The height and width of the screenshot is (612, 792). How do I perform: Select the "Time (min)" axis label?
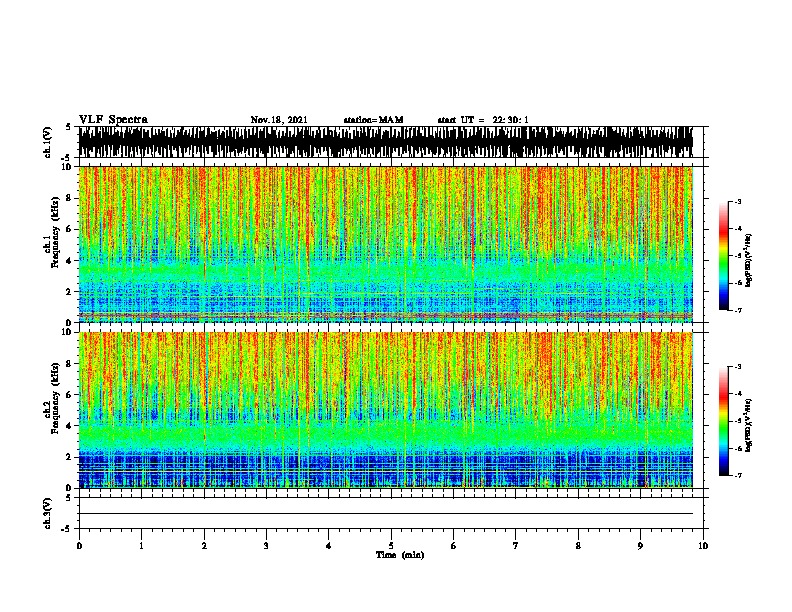click(400, 555)
